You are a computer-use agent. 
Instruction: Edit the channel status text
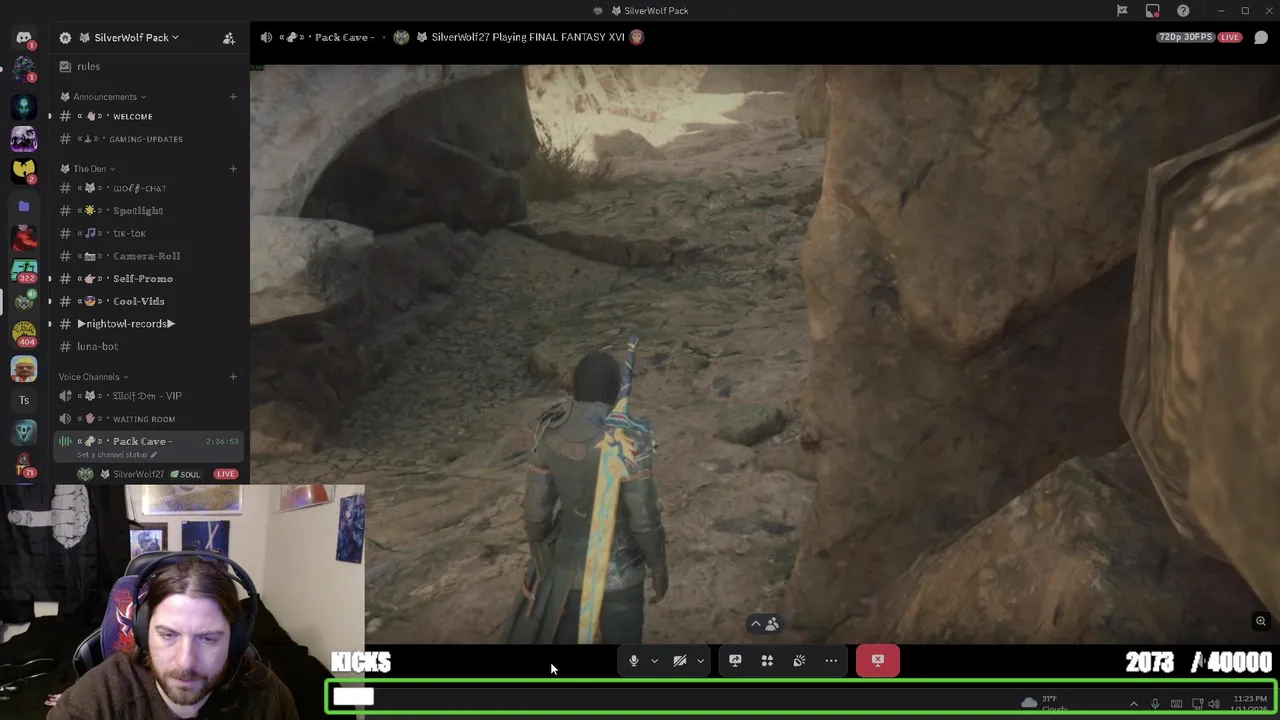click(x=117, y=455)
